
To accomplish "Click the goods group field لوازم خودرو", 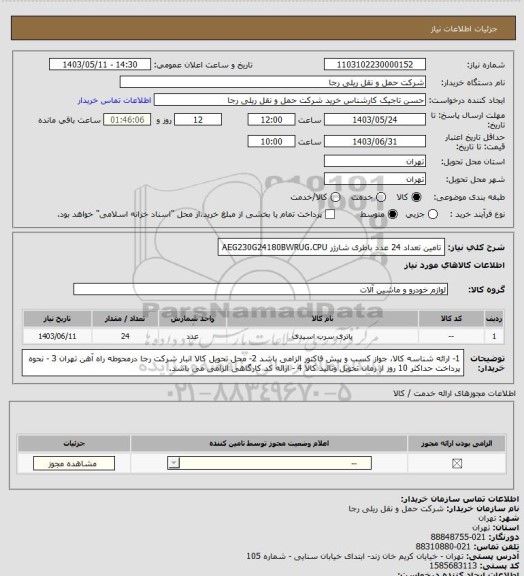I will [261, 289].
